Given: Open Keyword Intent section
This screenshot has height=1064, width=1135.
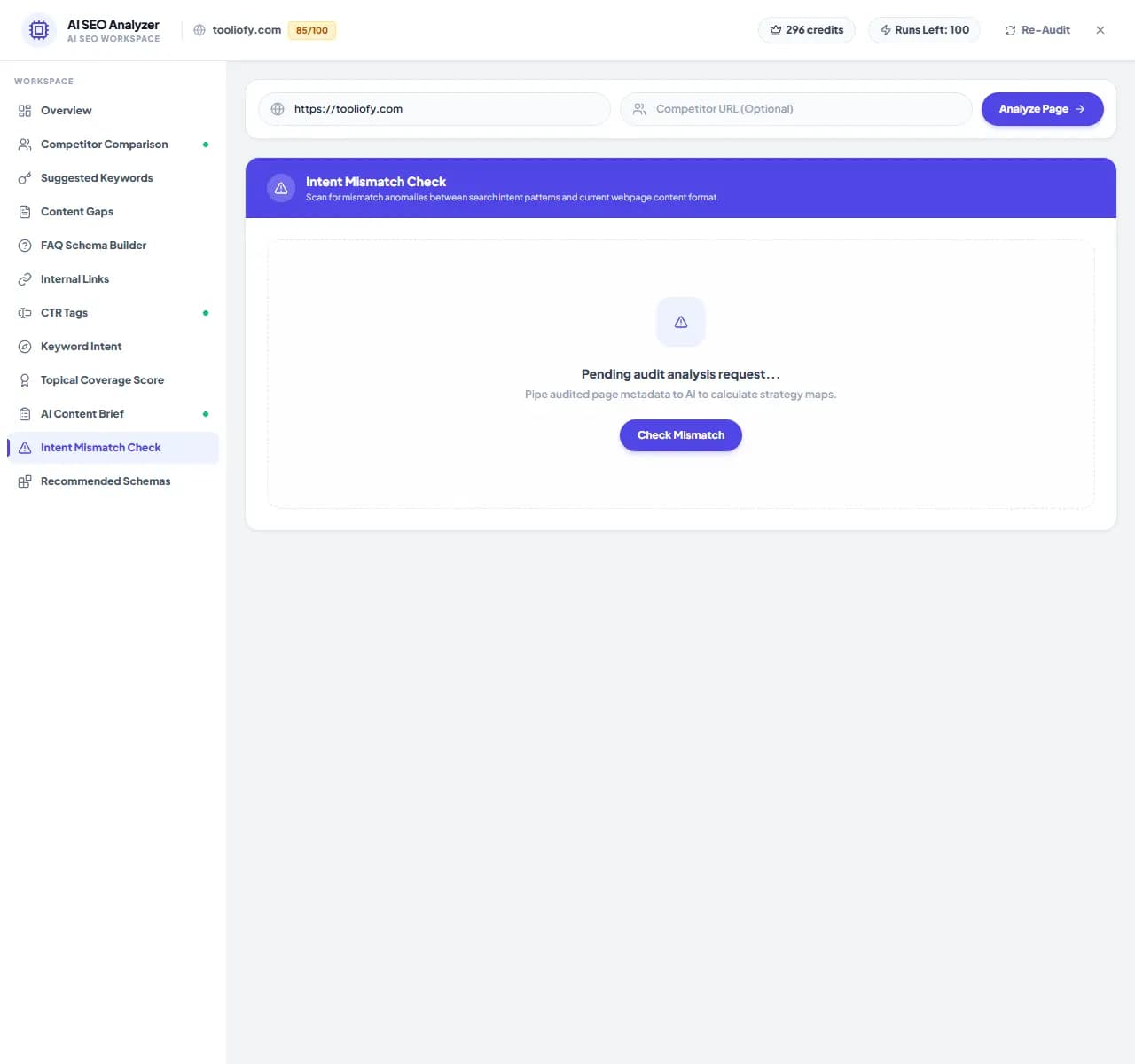Looking at the screenshot, I should click(113, 347).
